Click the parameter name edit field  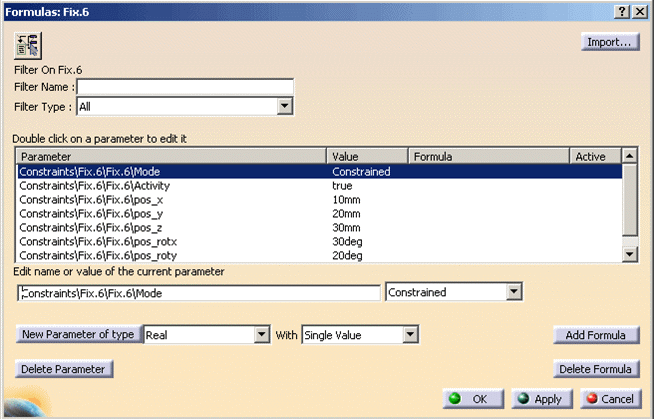pos(200,292)
